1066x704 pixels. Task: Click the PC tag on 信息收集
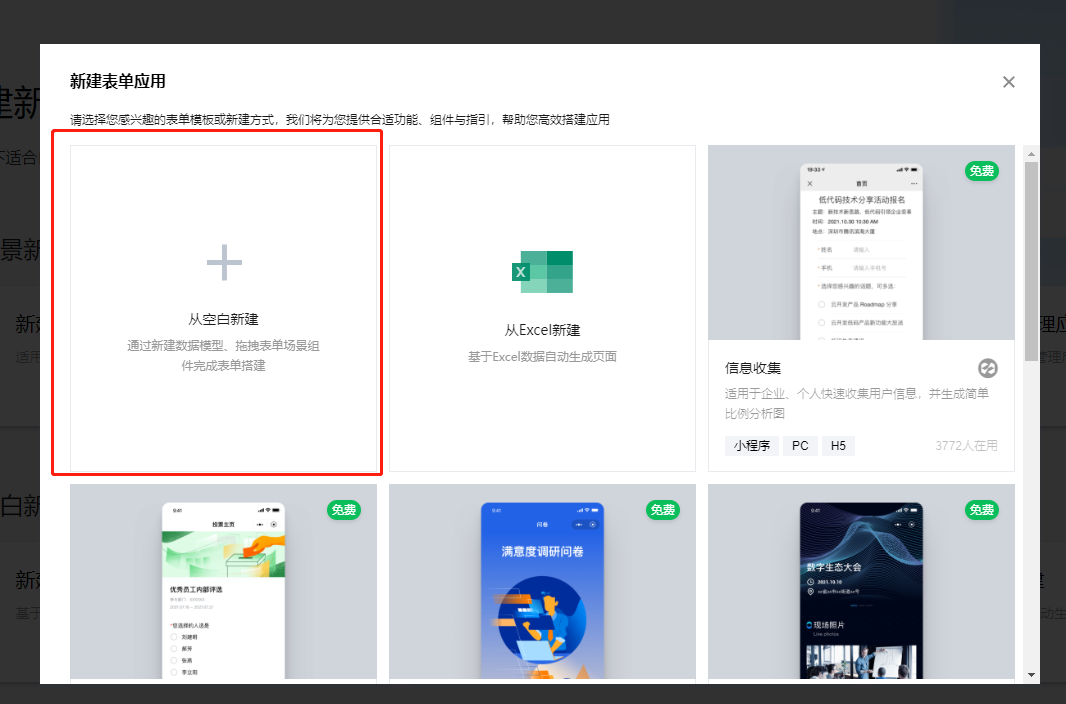[x=800, y=446]
